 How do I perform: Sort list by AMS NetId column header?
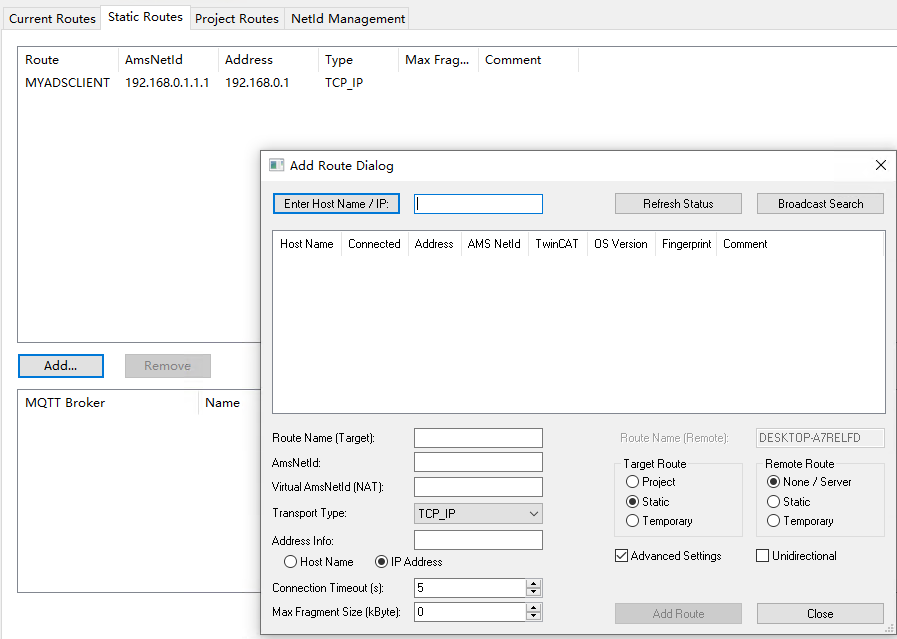pos(494,244)
